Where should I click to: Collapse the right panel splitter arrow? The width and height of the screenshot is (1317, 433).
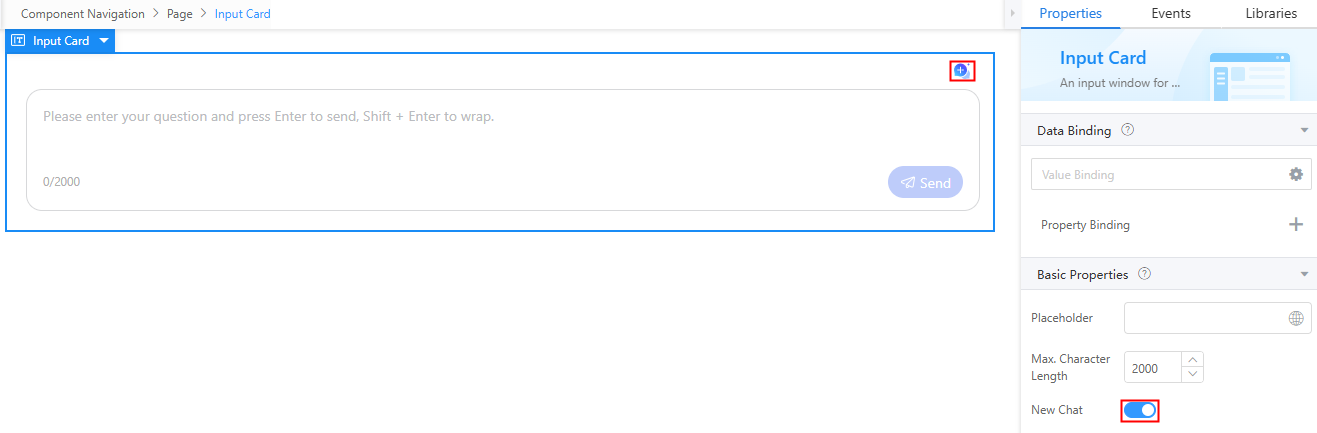click(1012, 13)
